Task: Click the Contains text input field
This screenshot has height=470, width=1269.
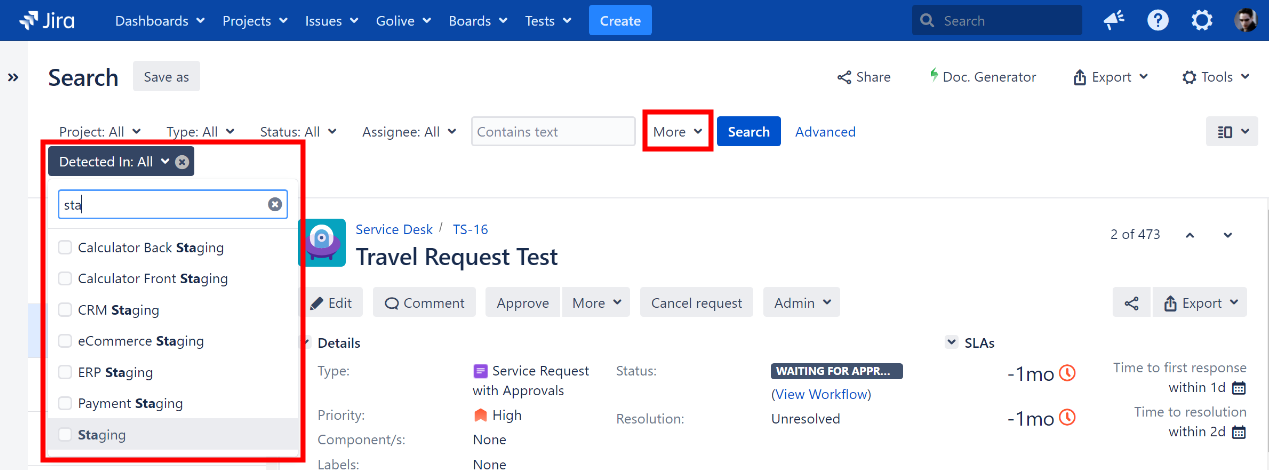Action: [553, 132]
